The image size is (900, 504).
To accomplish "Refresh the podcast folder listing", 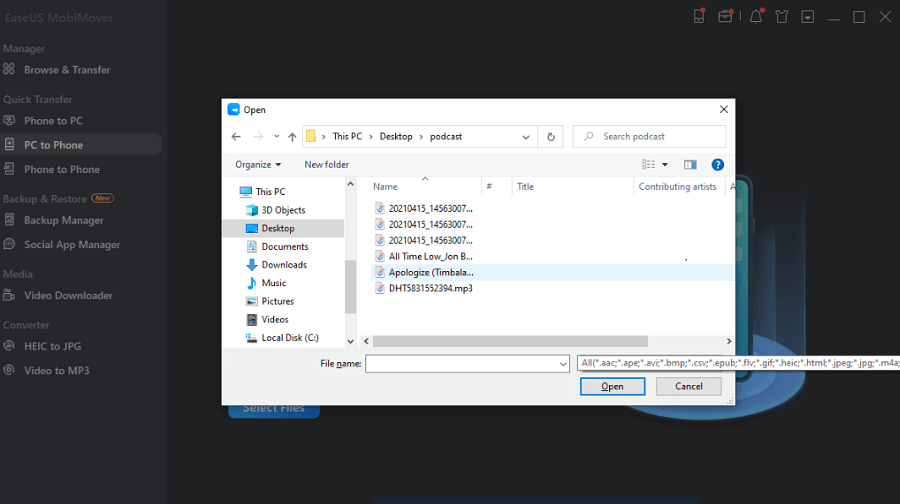I will (550, 137).
